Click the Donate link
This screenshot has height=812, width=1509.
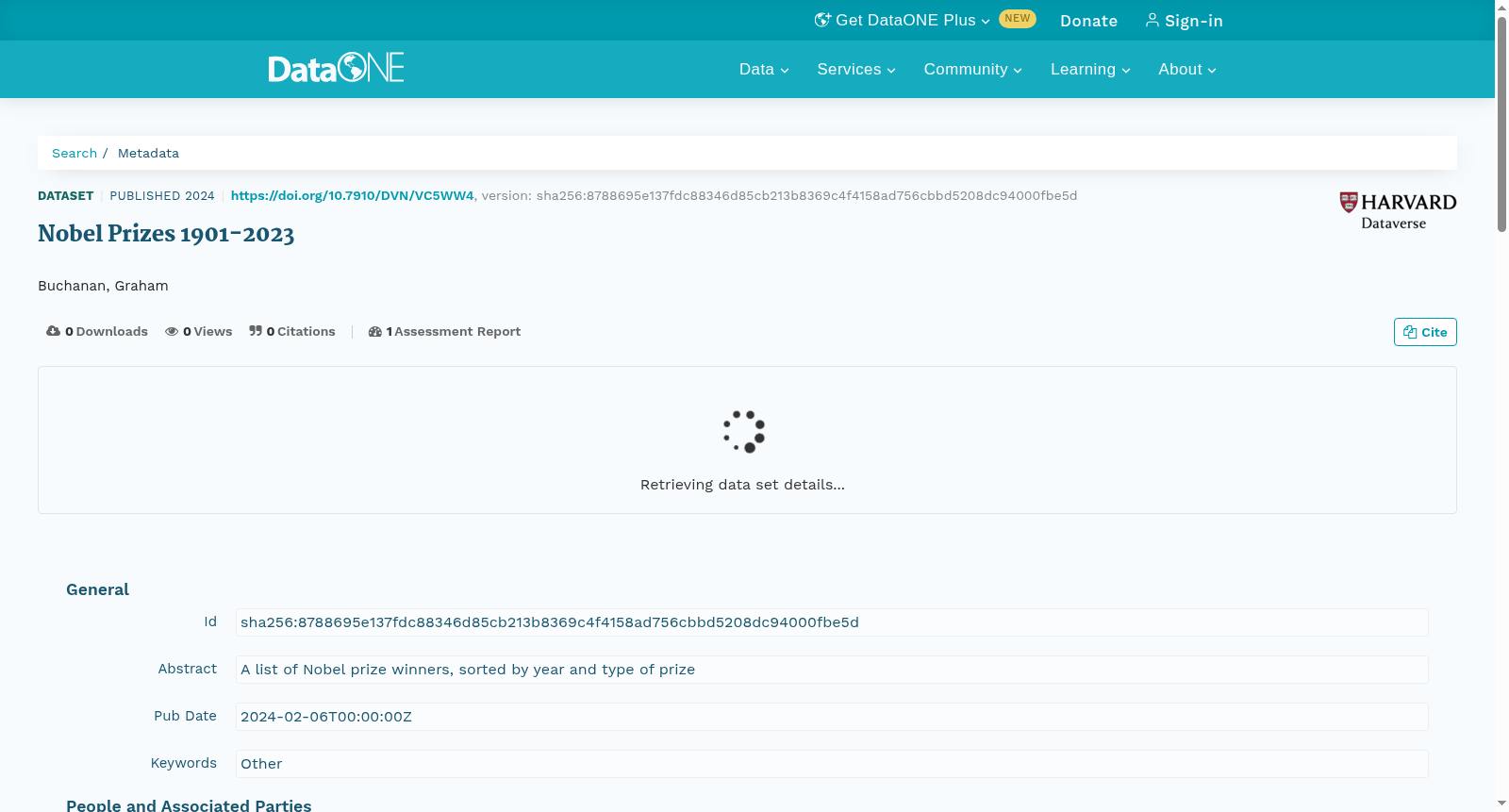click(1088, 21)
